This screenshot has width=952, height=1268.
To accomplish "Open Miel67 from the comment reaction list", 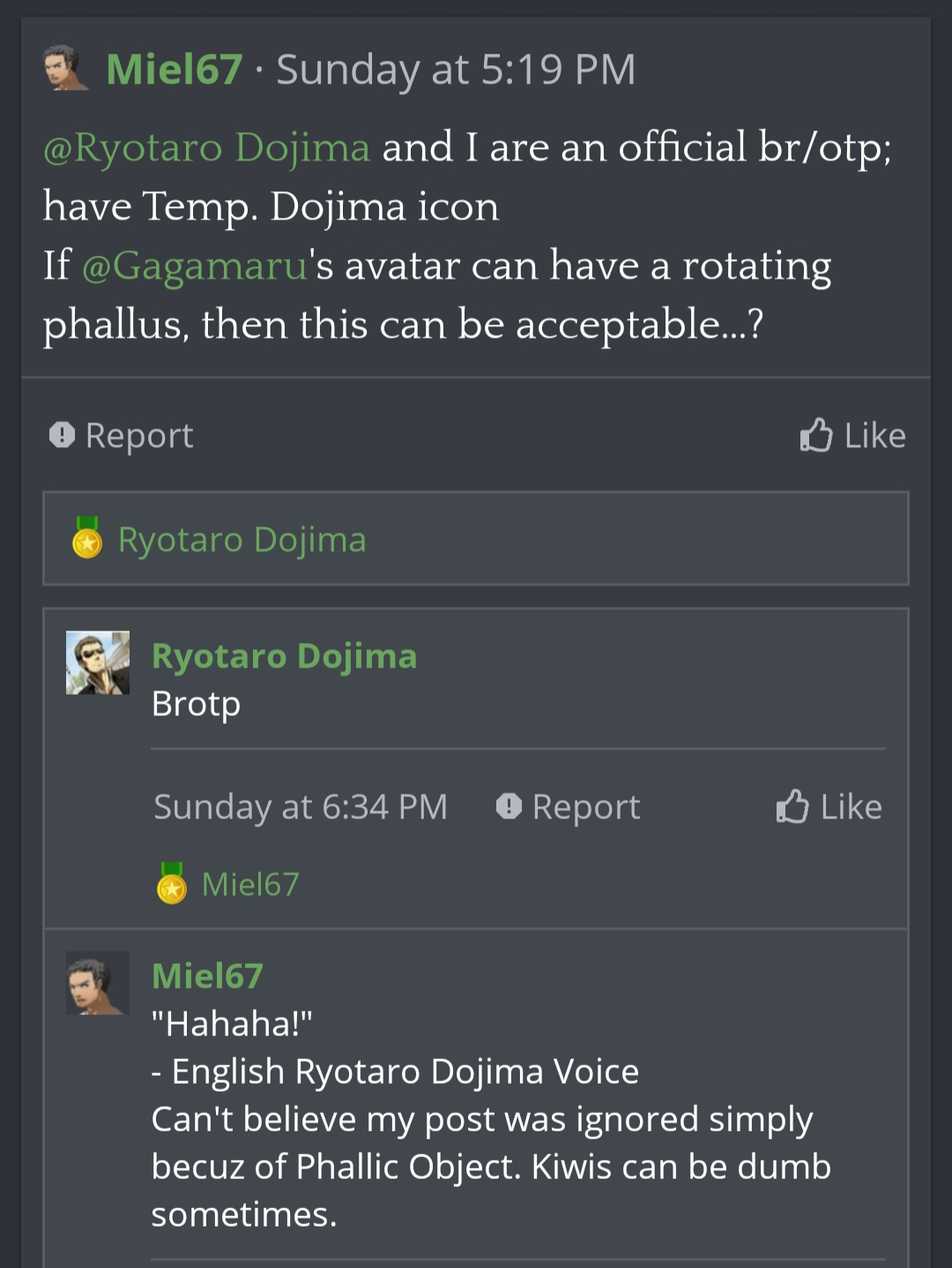I will (250, 884).
